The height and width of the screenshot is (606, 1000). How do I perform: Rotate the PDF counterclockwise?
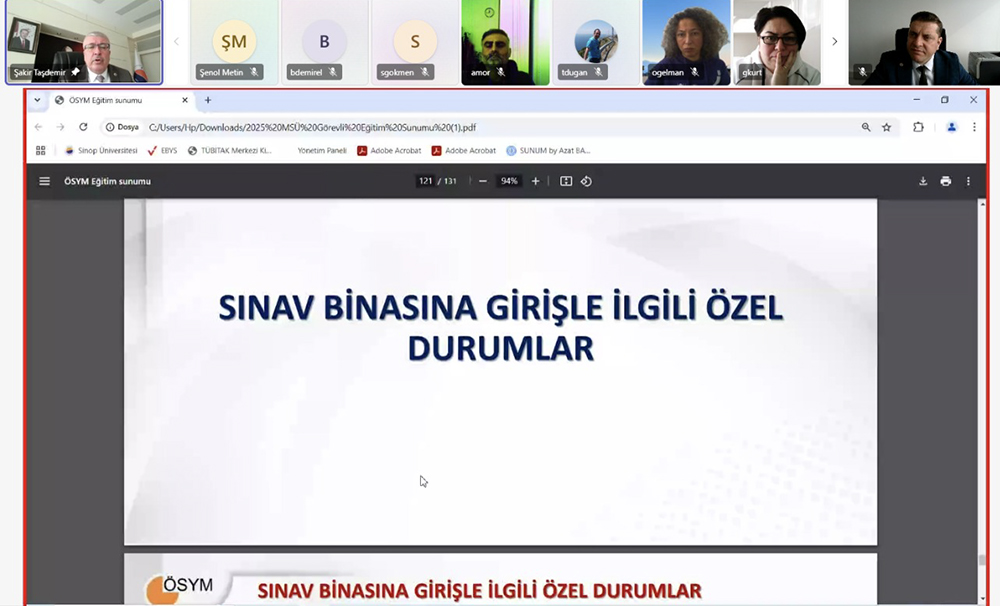pyautogui.click(x=587, y=181)
